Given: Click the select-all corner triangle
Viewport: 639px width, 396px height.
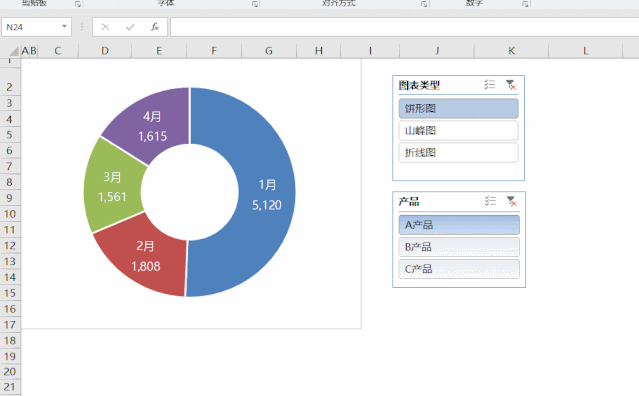Looking at the screenshot, I should pos(14,51).
